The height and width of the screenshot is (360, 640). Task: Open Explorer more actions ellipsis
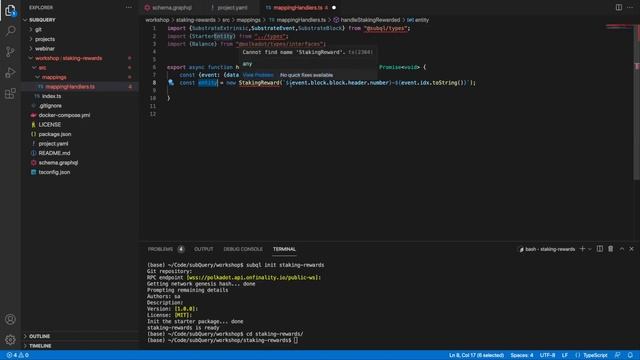(129, 7)
